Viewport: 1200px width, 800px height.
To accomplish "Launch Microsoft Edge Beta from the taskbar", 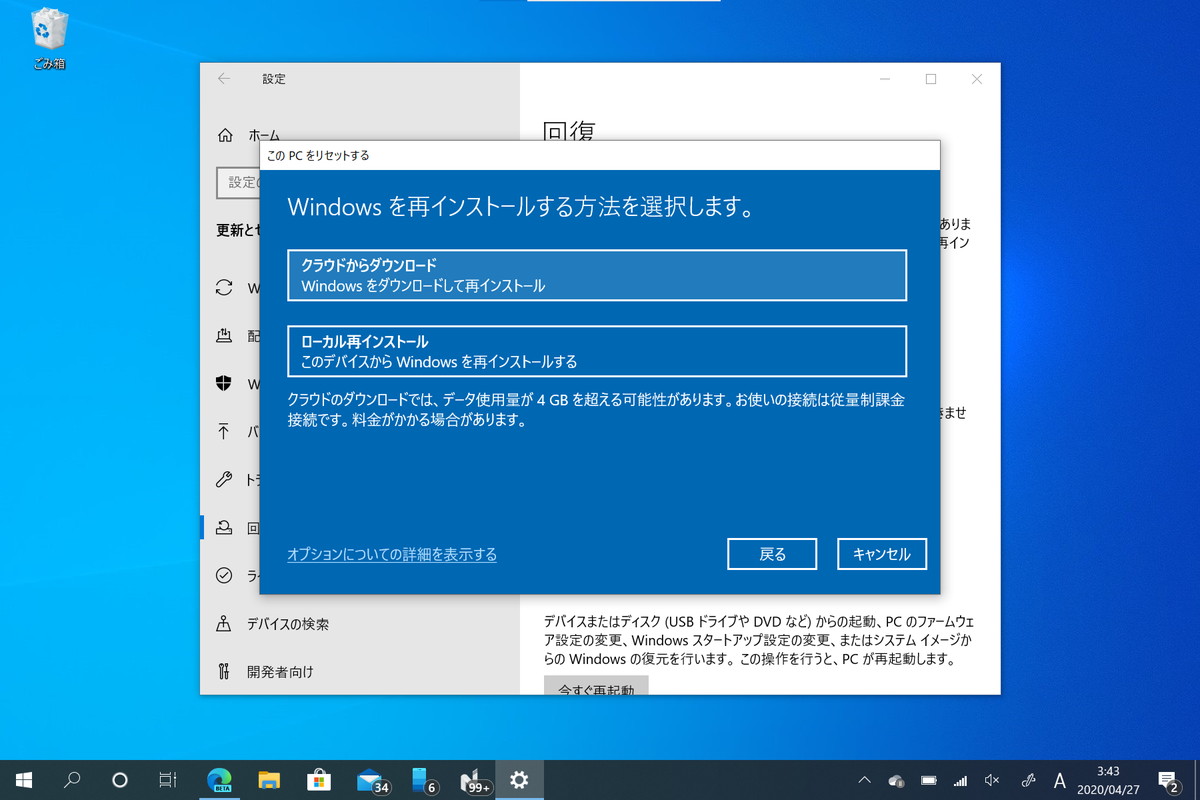I will pos(219,780).
